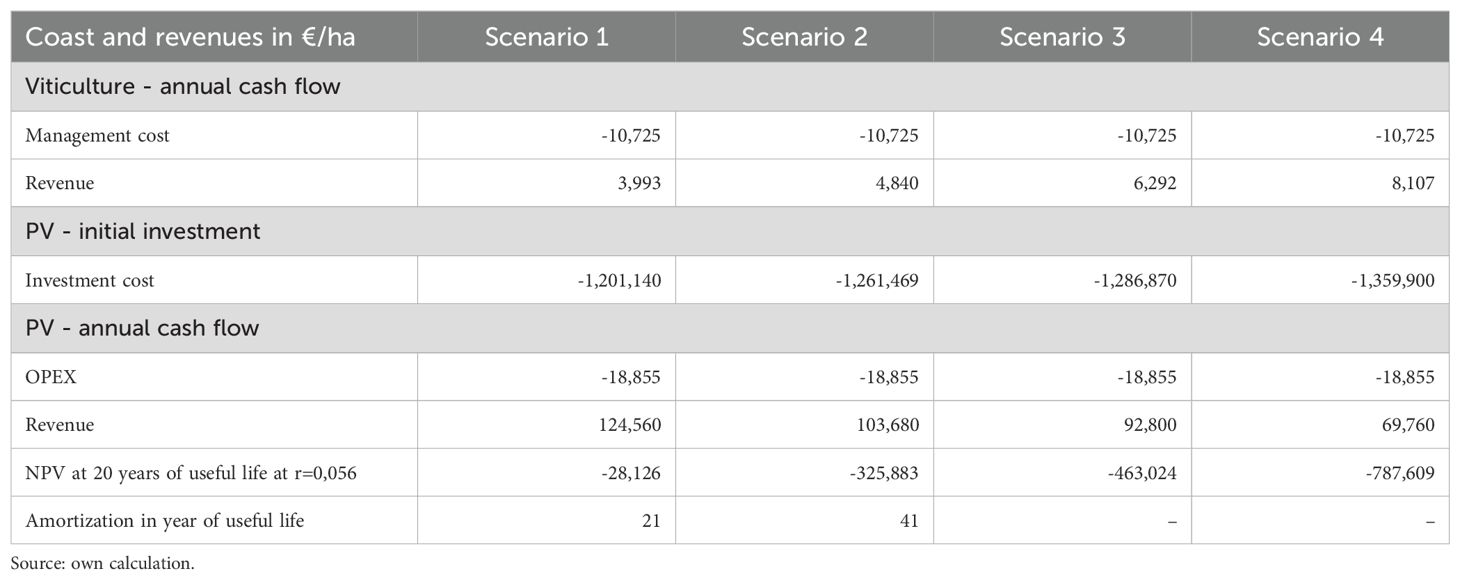Click the Scenario 1 column header
The image size is (1460, 580).
click(x=546, y=37)
